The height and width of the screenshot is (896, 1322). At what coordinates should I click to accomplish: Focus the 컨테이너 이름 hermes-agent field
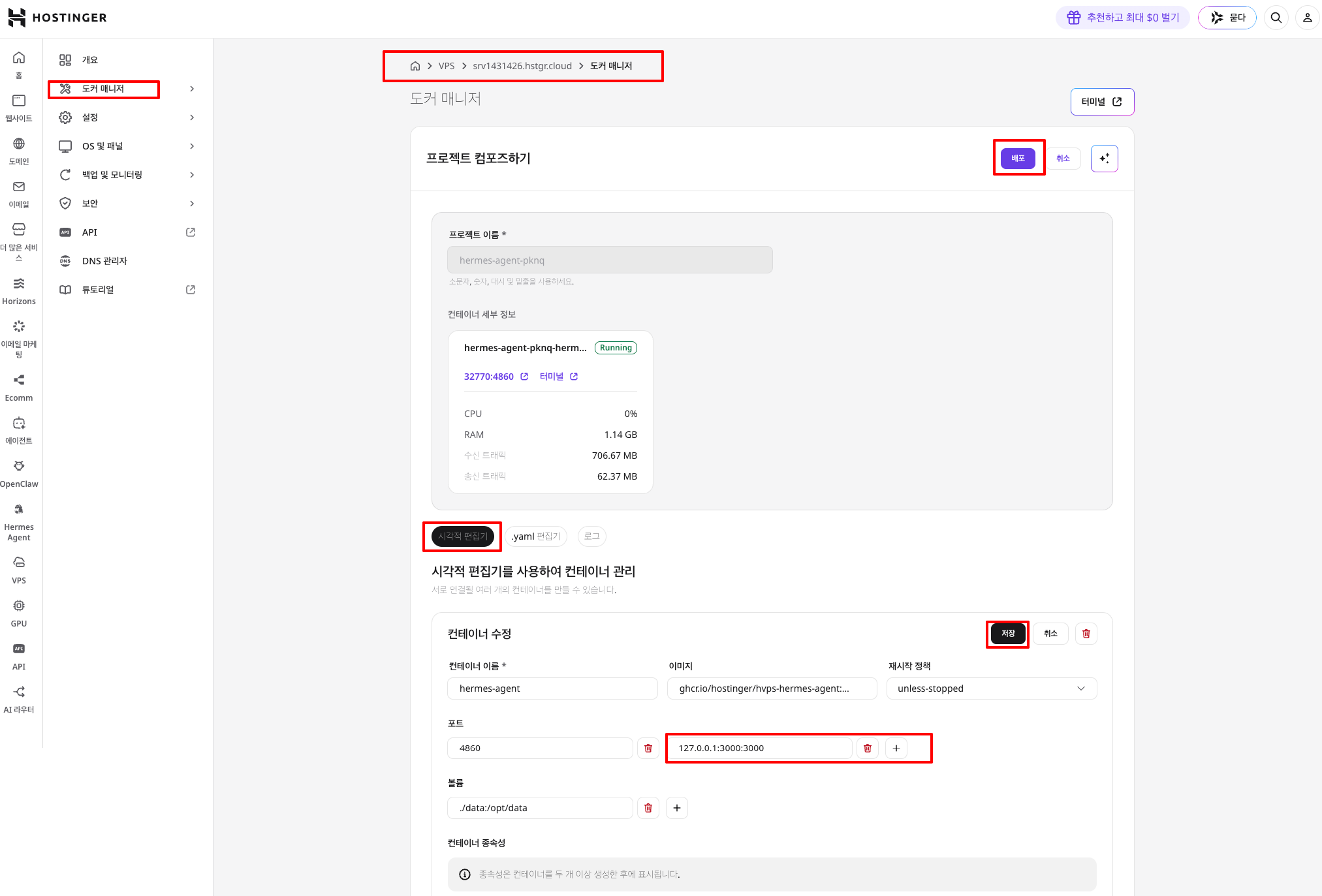(552, 688)
